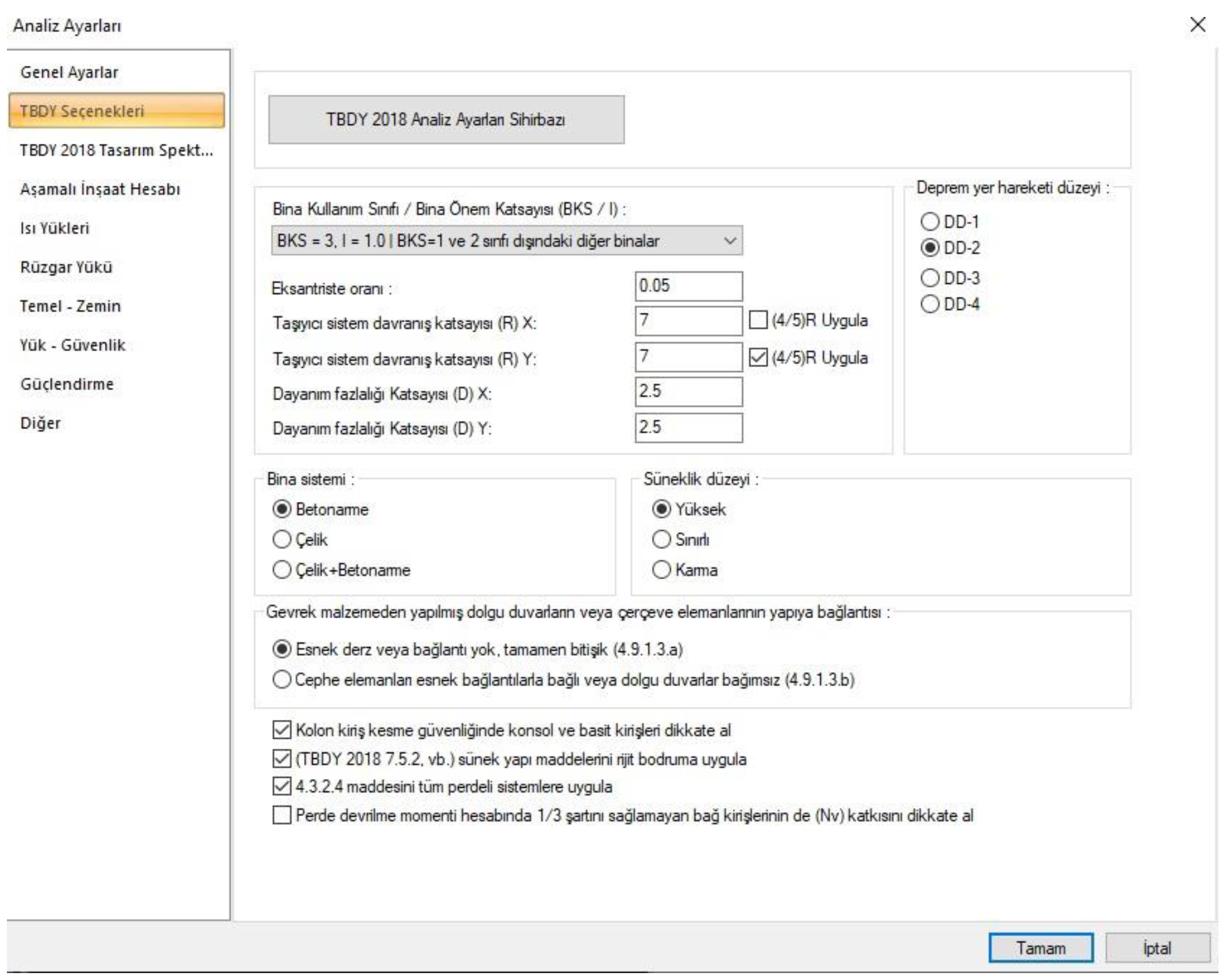This screenshot has width=1226, height=980.
Task: Switch to Rüzgar Yükü section
Action: 66,267
